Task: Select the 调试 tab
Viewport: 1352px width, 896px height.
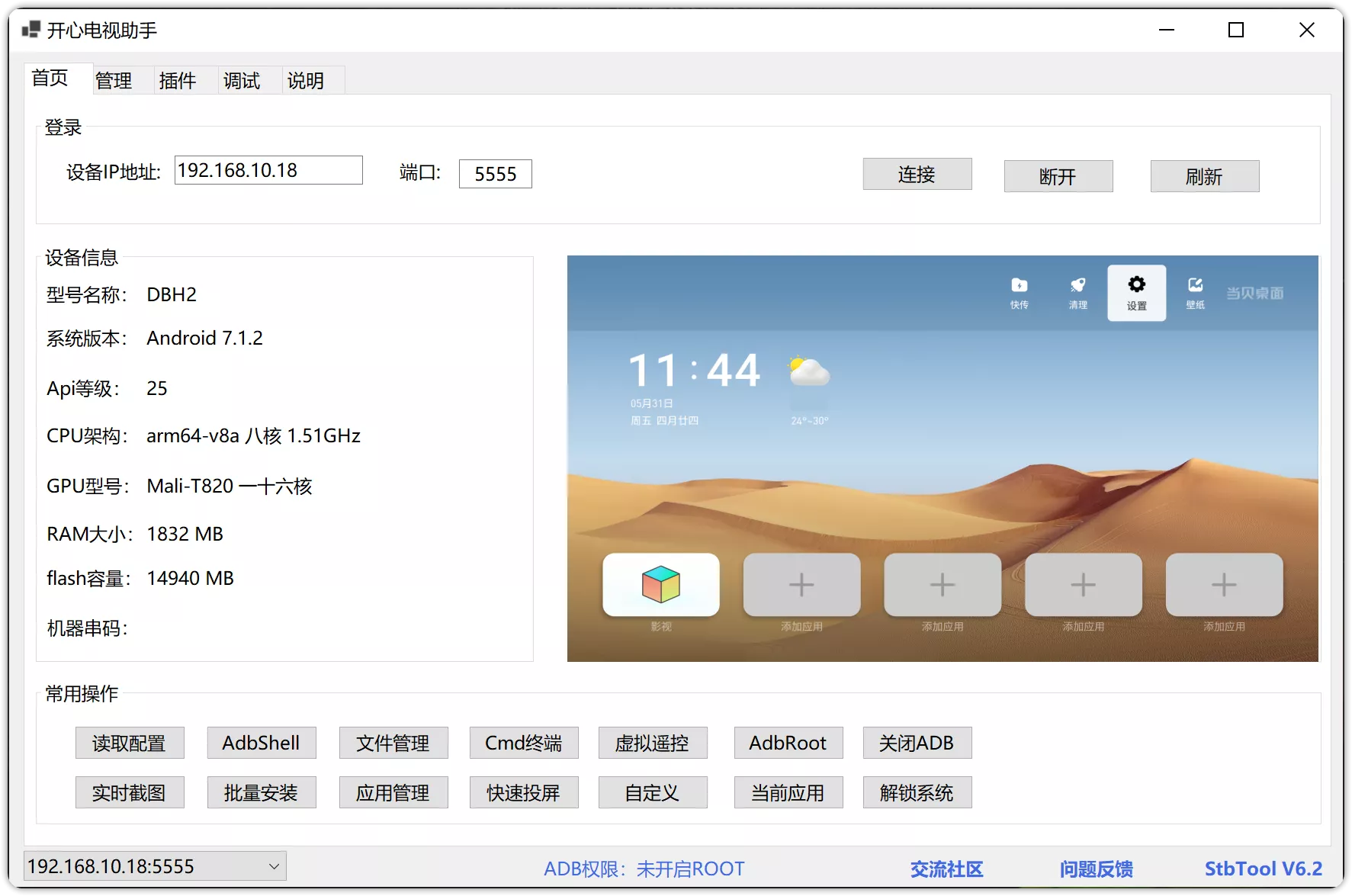Action: point(241,79)
